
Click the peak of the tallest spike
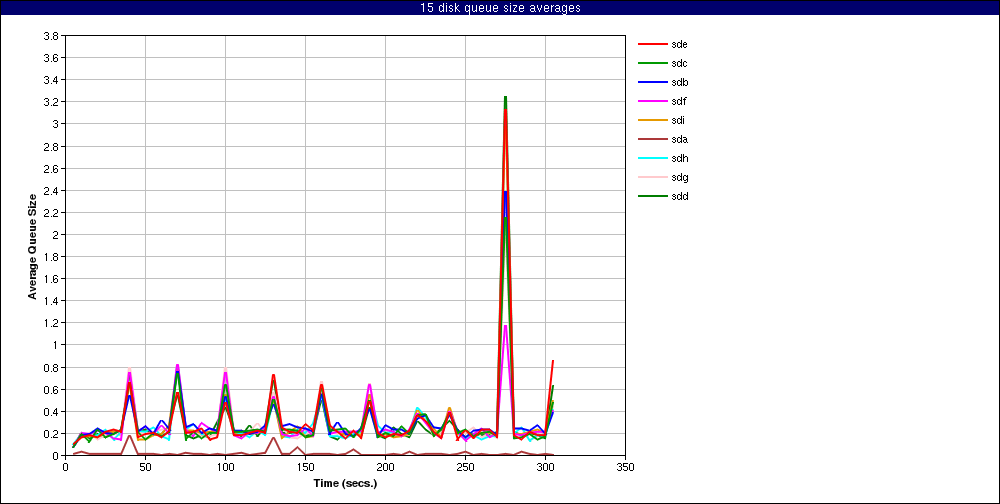click(x=505, y=98)
